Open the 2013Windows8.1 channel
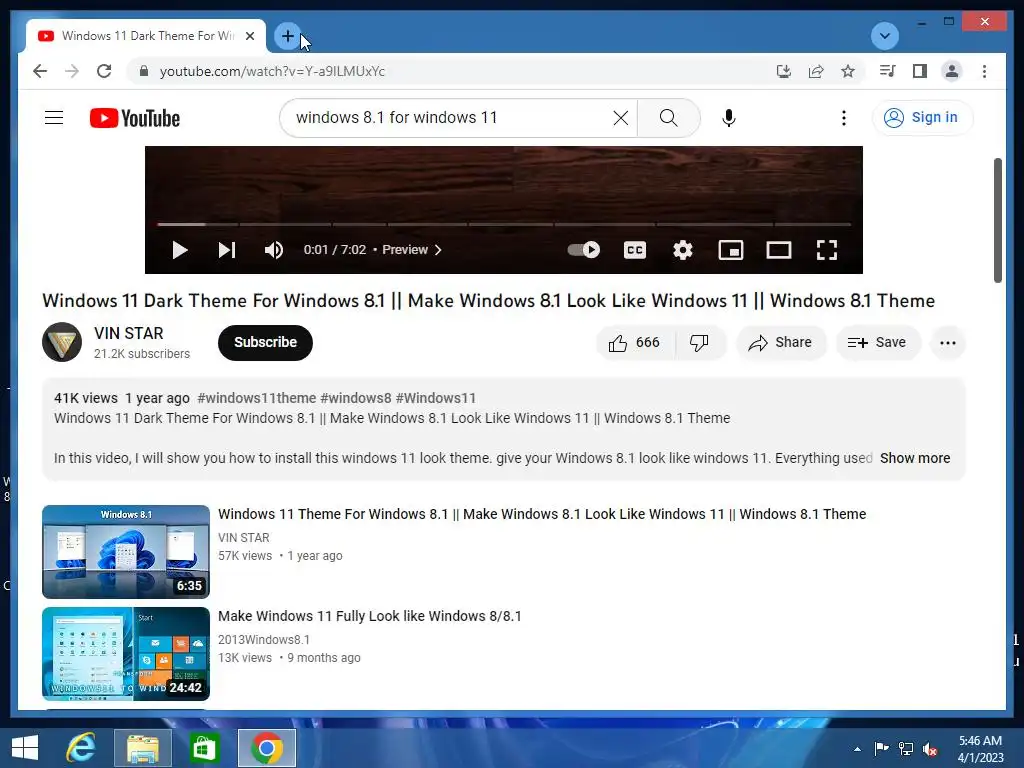The height and width of the screenshot is (768, 1024). coord(264,639)
